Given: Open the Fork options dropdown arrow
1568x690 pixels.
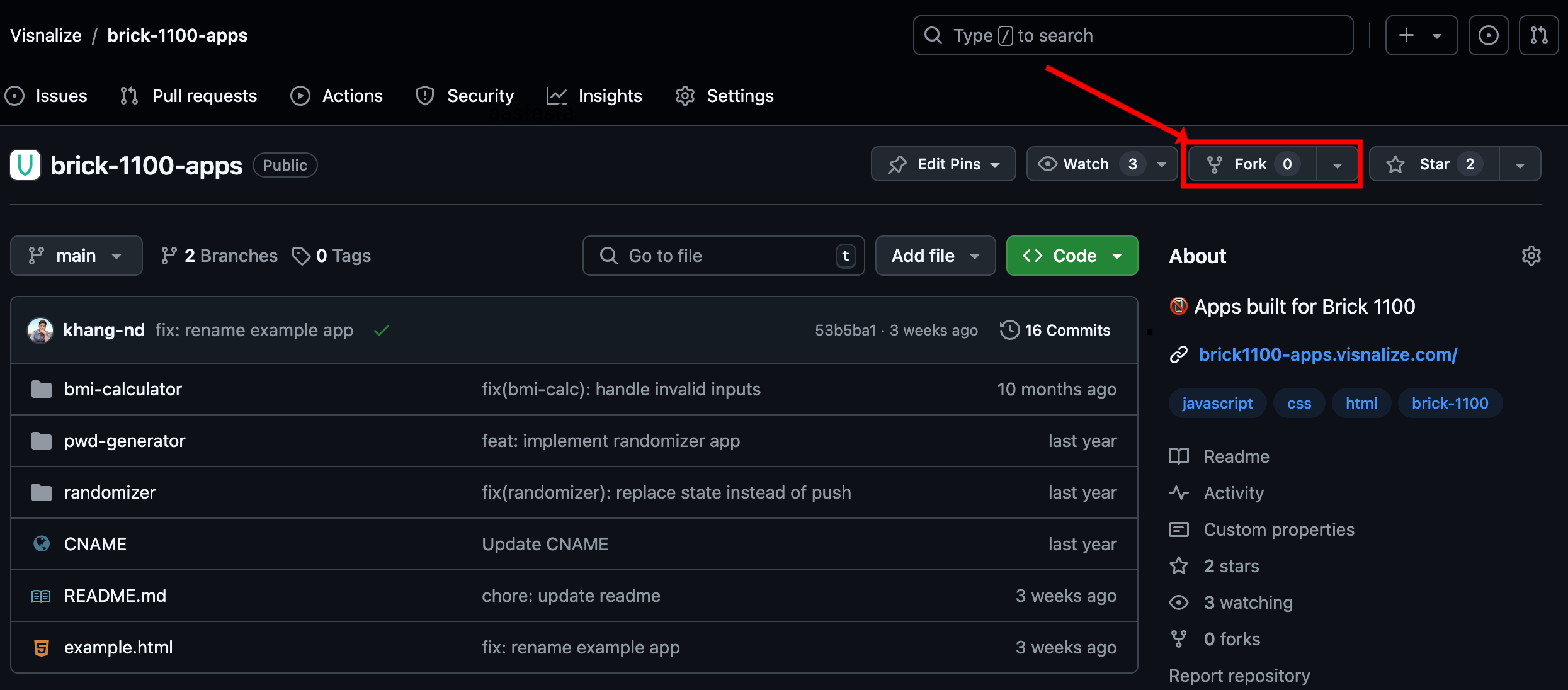Looking at the screenshot, I should tap(1338, 165).
